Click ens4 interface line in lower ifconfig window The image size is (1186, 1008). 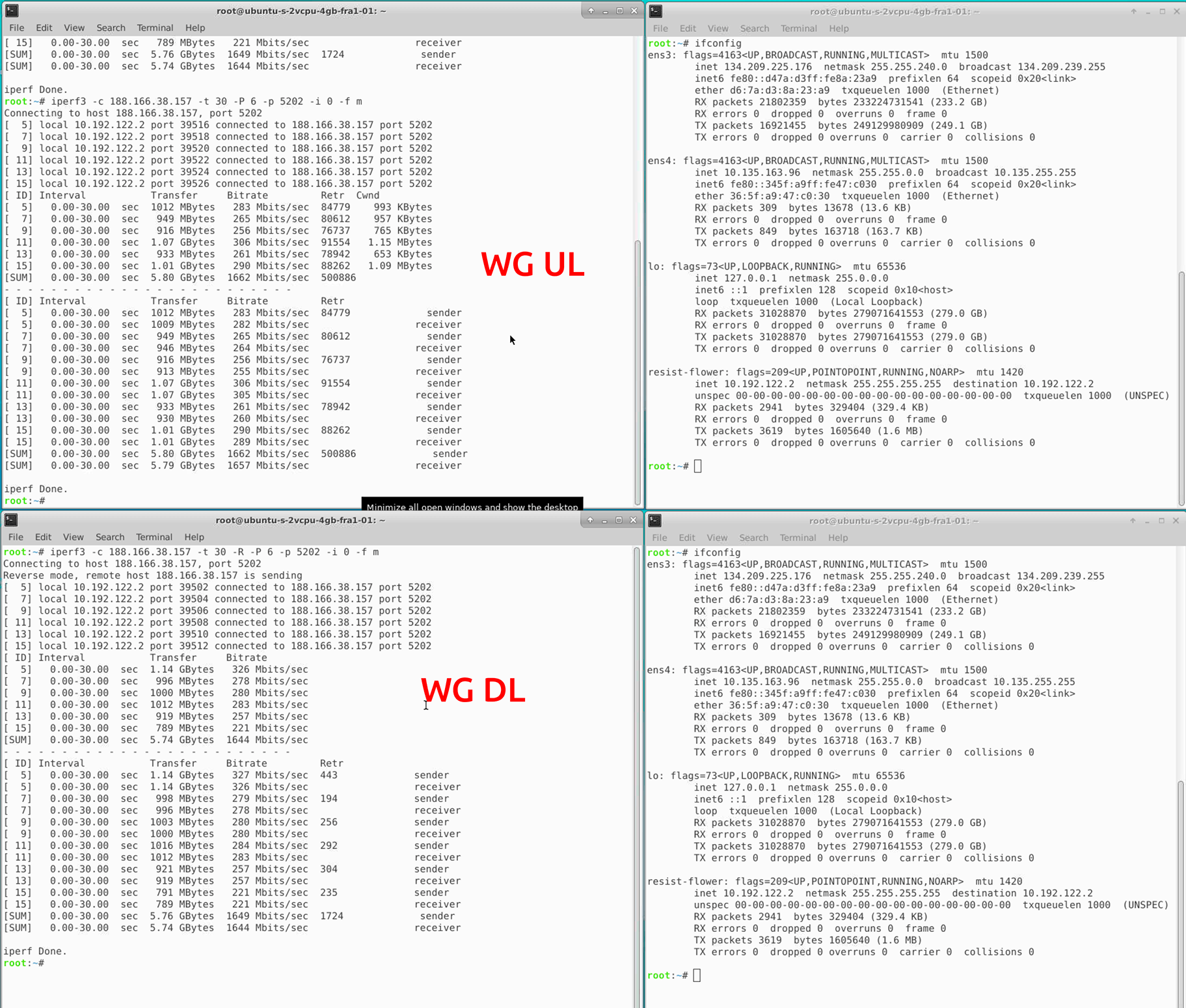coord(817,670)
